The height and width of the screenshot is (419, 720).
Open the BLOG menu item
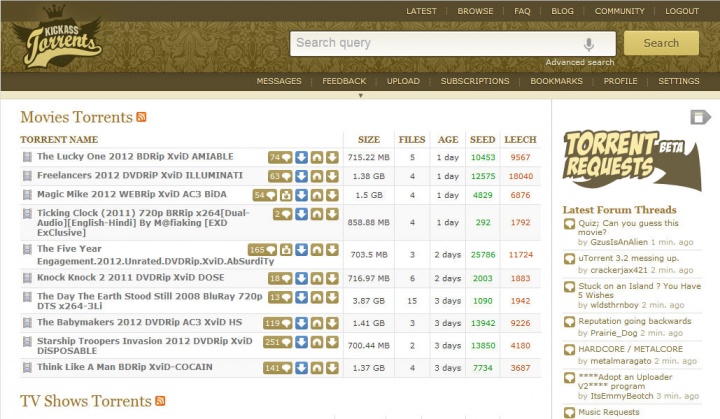click(562, 11)
